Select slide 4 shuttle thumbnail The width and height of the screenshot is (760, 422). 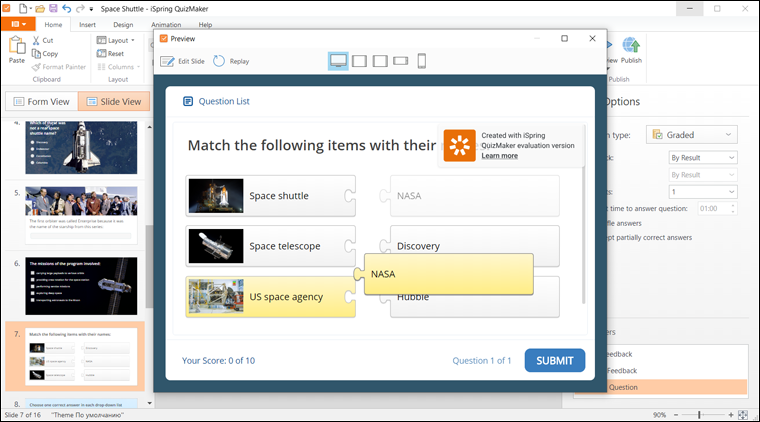[x=81, y=147]
